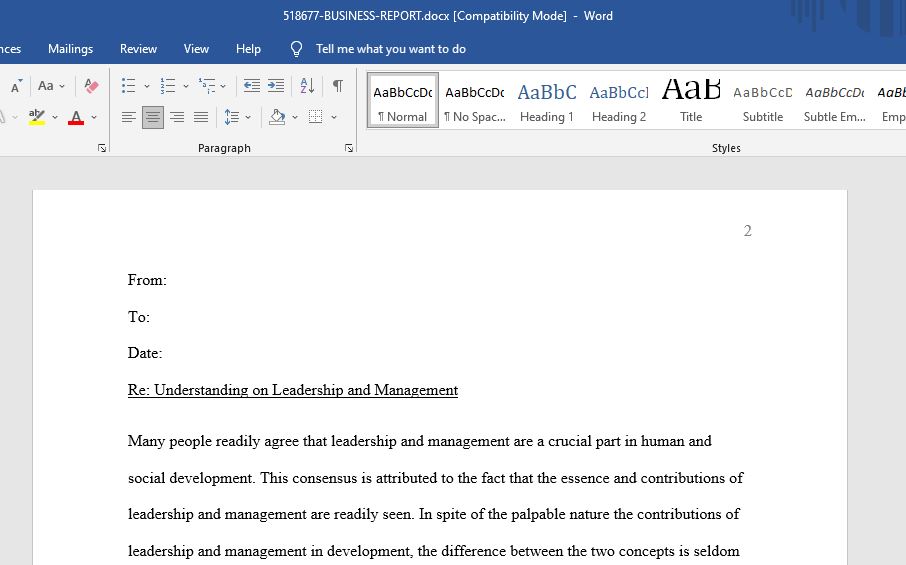Decrease the paragraph indent
Screen dimensions: 906x565
[x=251, y=86]
